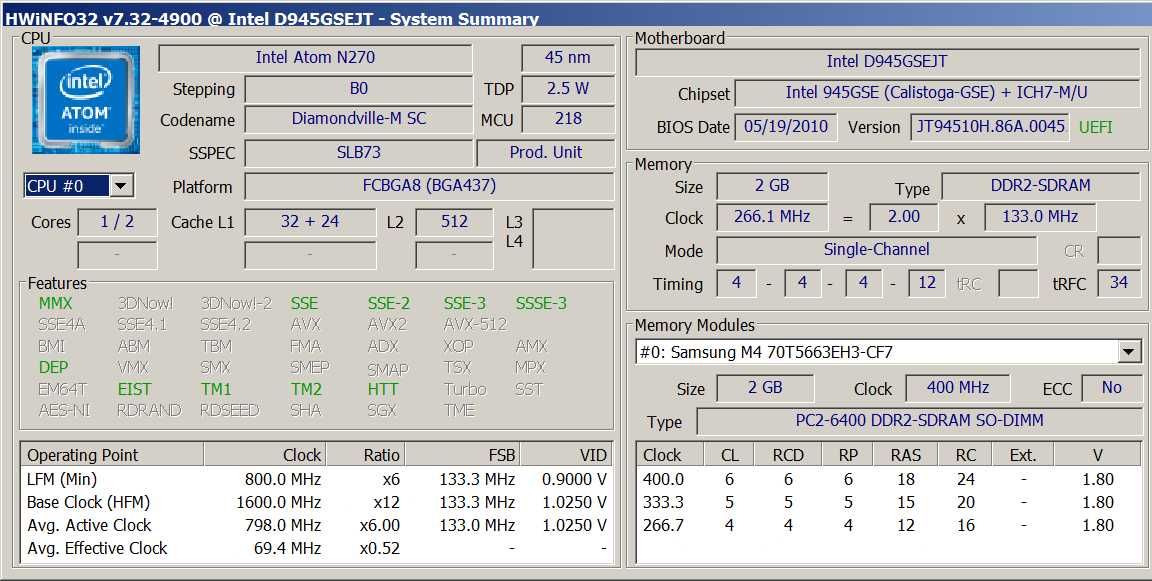
Task: Click the L2 cache value 512
Action: pos(454,222)
